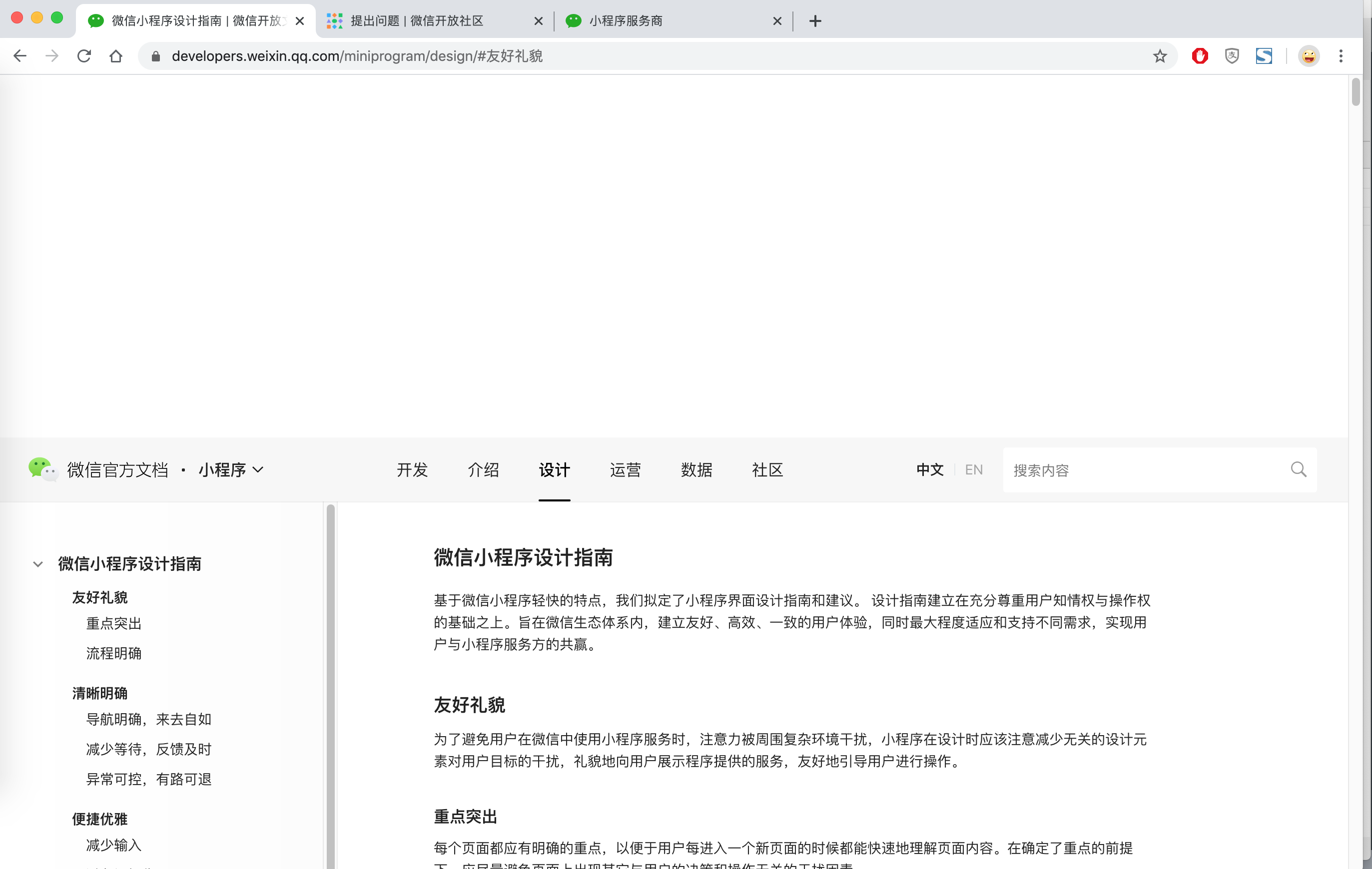Open the emoji profile avatar
This screenshot has width=1372, height=869.
tap(1309, 56)
